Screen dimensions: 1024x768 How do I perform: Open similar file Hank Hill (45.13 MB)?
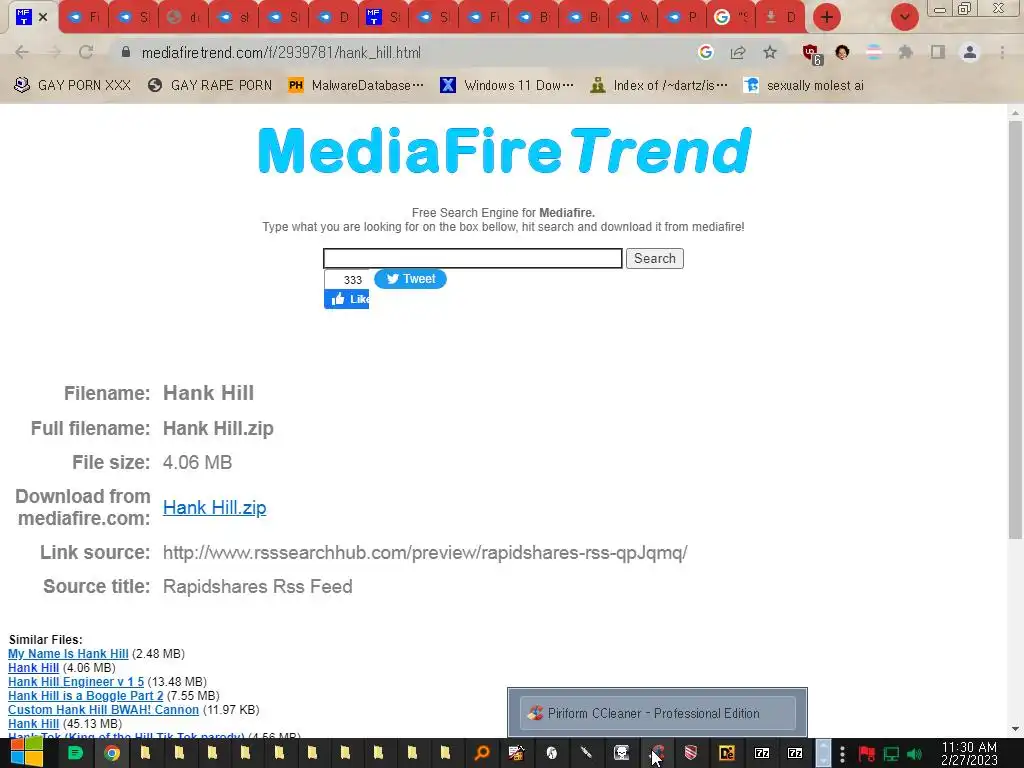pyautogui.click(x=33, y=724)
